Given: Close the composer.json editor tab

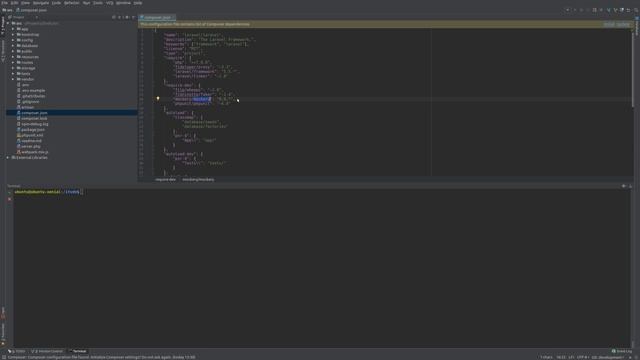Looking at the screenshot, I should [x=173, y=18].
